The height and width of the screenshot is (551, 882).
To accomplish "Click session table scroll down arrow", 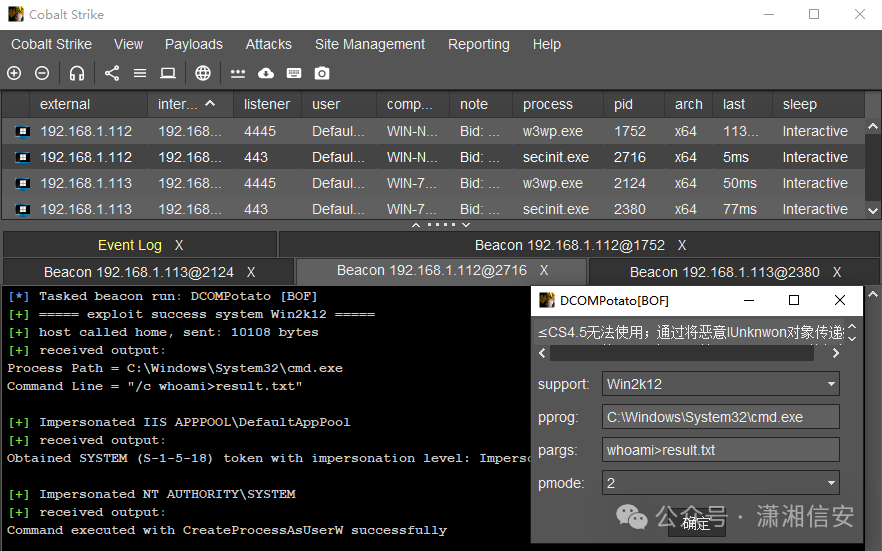I will click(x=873, y=211).
